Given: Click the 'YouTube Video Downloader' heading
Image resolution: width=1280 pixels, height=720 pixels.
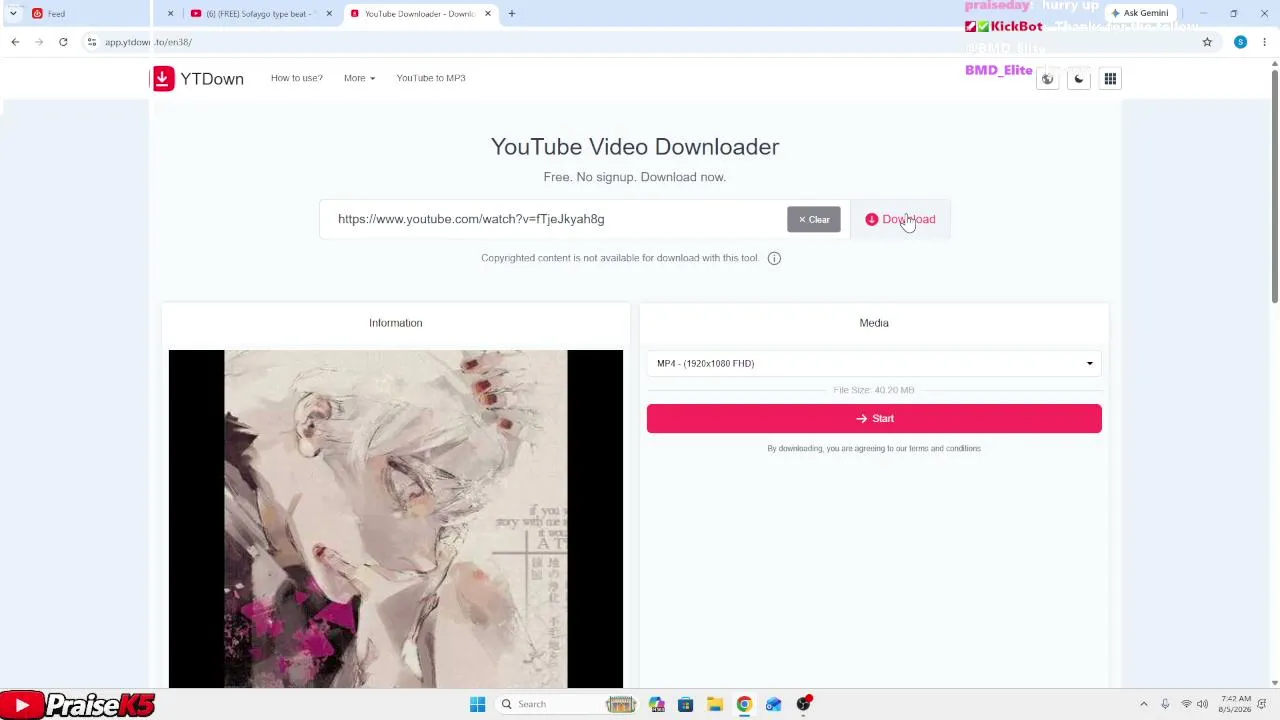Looking at the screenshot, I should click(635, 147).
